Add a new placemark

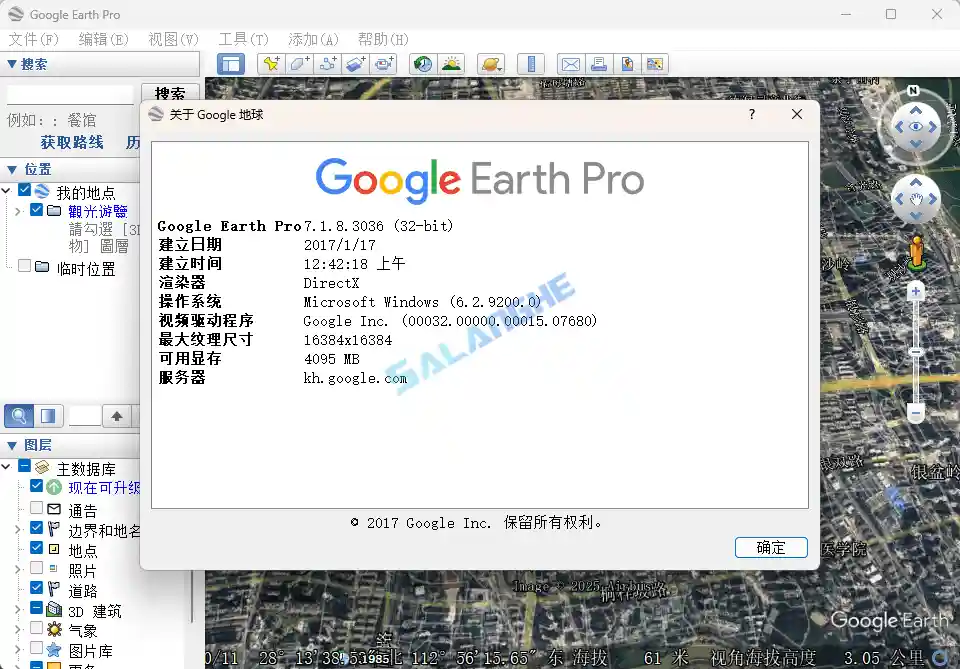coord(271,63)
